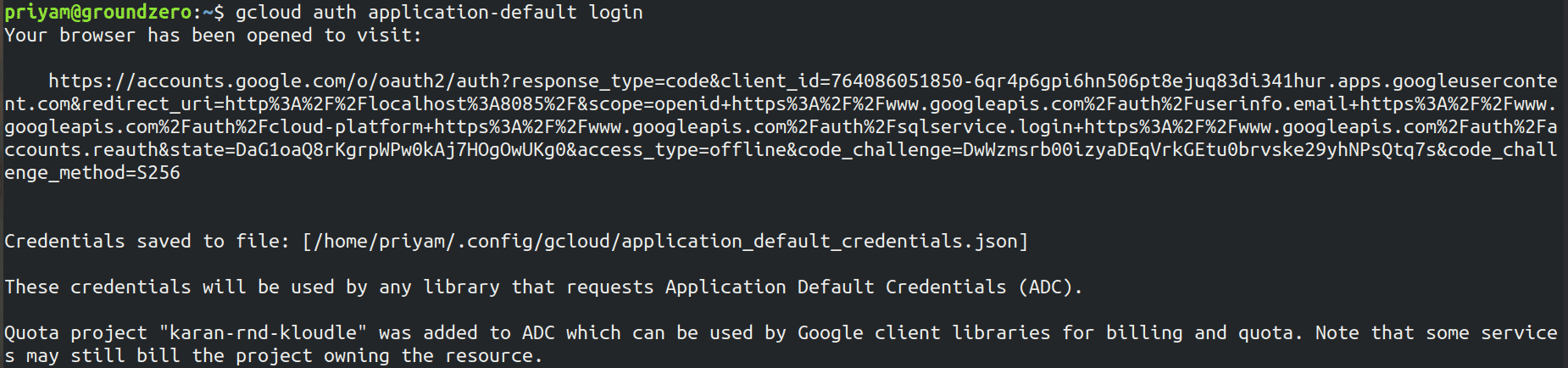
Task: Click the 'client_id=764086051850' URL part
Action: tap(842, 81)
